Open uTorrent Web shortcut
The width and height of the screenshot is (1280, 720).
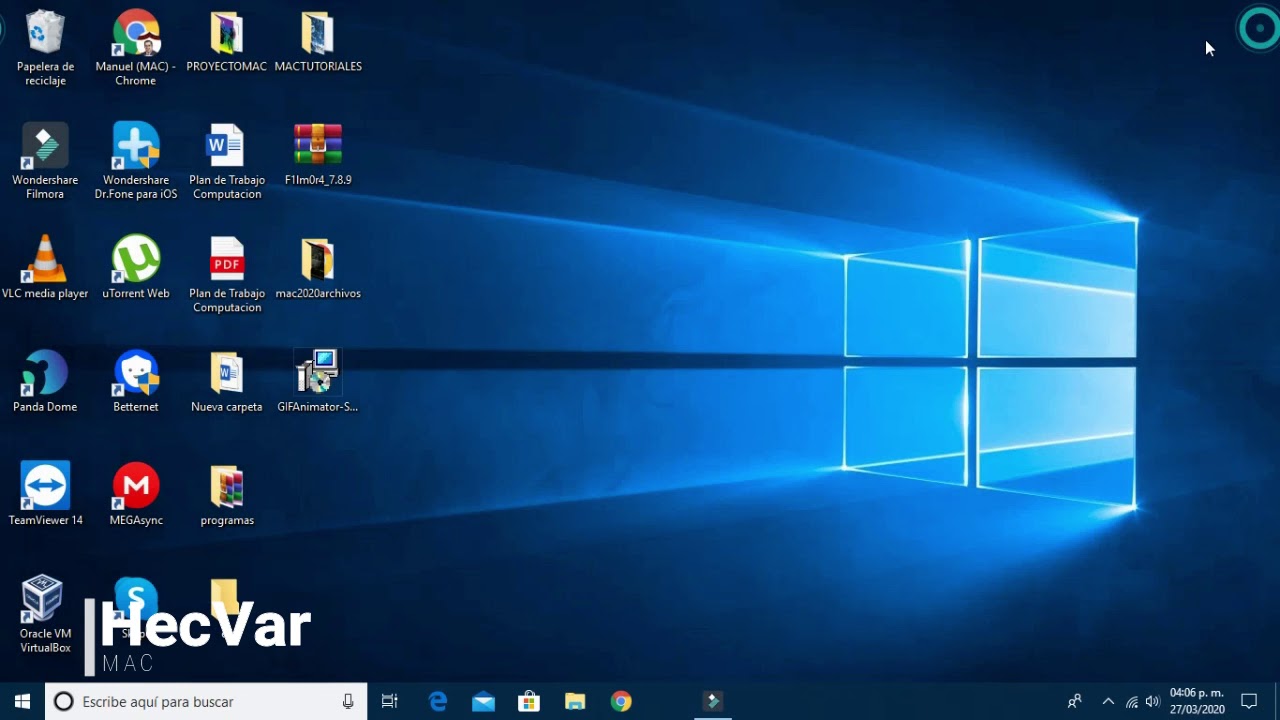coord(136,267)
